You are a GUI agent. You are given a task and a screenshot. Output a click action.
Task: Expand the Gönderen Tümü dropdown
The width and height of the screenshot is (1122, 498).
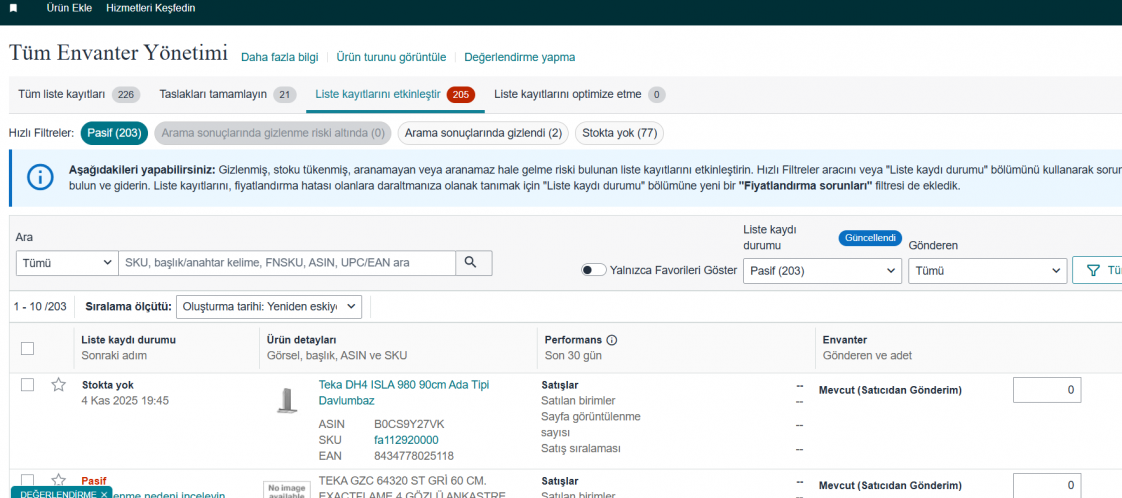[987, 271]
